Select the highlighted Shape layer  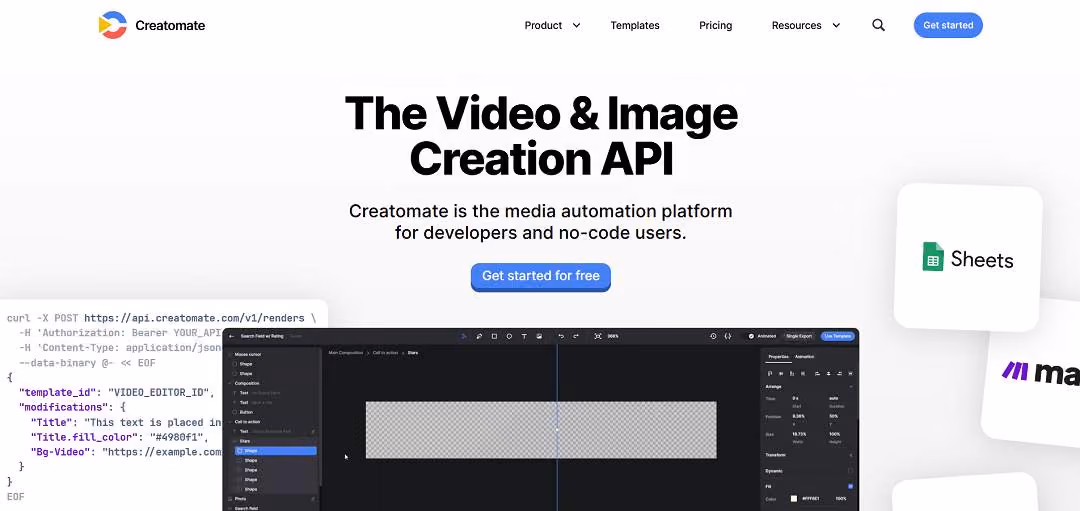[x=276, y=451]
